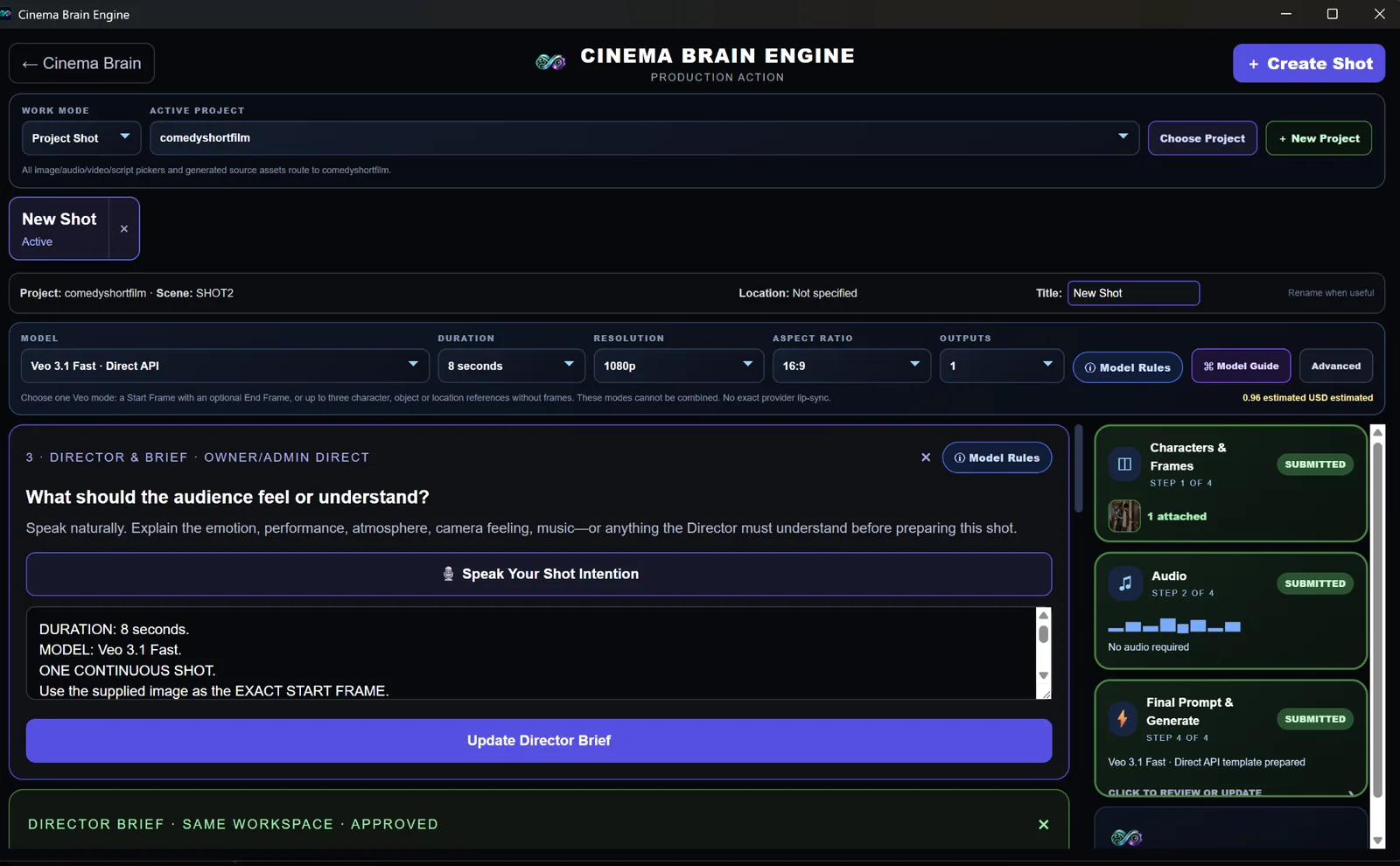The image size is (1400, 866).
Task: Click the resize grip of the brief text area
Action: tap(1044, 693)
